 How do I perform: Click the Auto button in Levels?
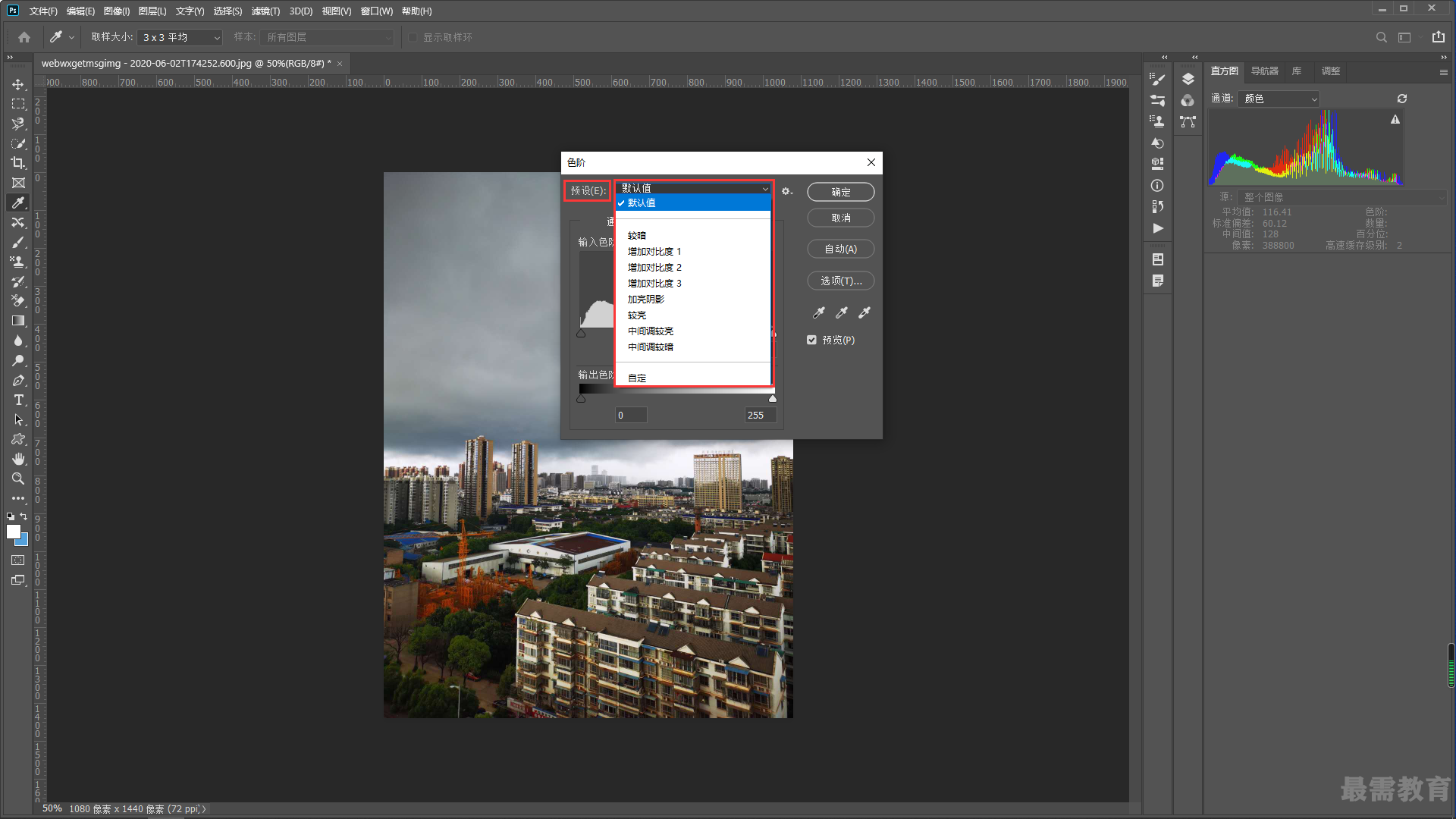click(x=840, y=249)
